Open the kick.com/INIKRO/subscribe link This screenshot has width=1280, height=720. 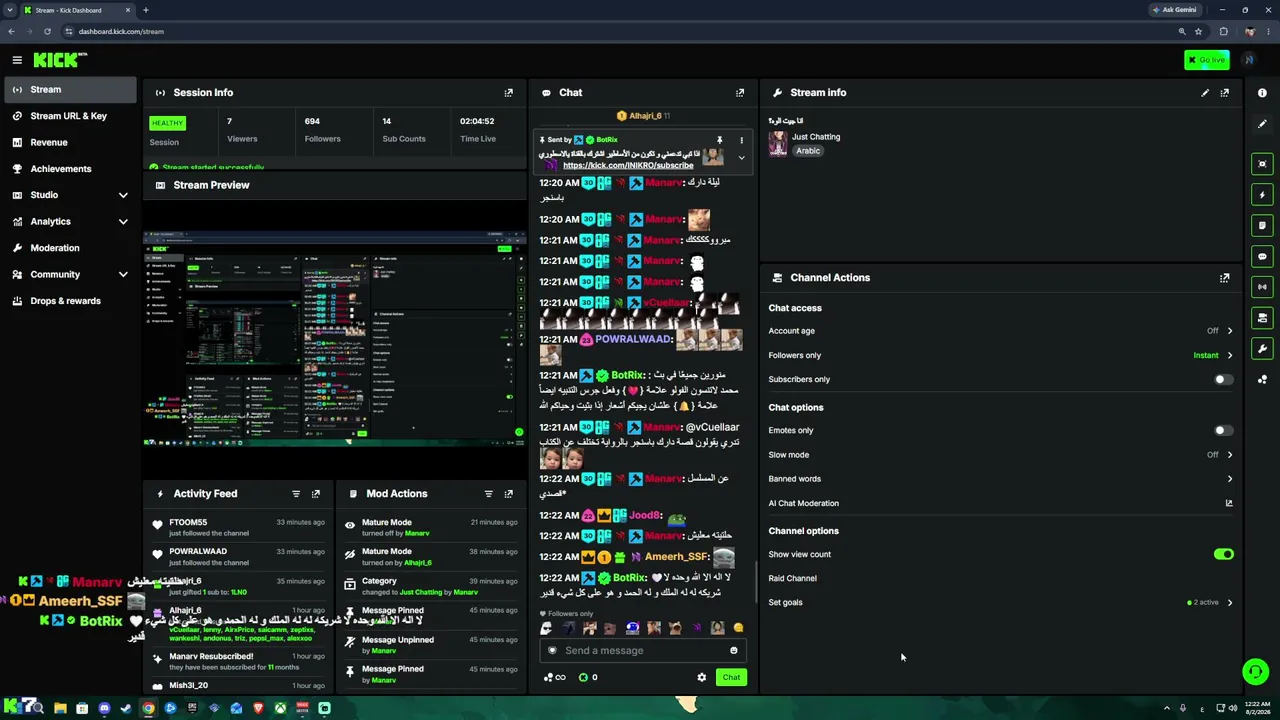[x=628, y=166]
